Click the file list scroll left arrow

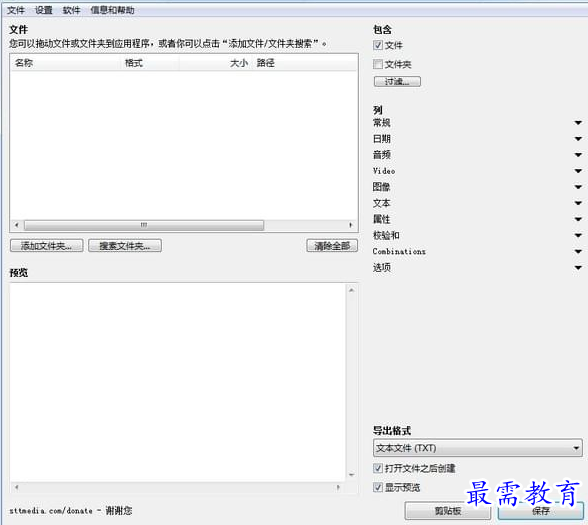[x=16, y=225]
